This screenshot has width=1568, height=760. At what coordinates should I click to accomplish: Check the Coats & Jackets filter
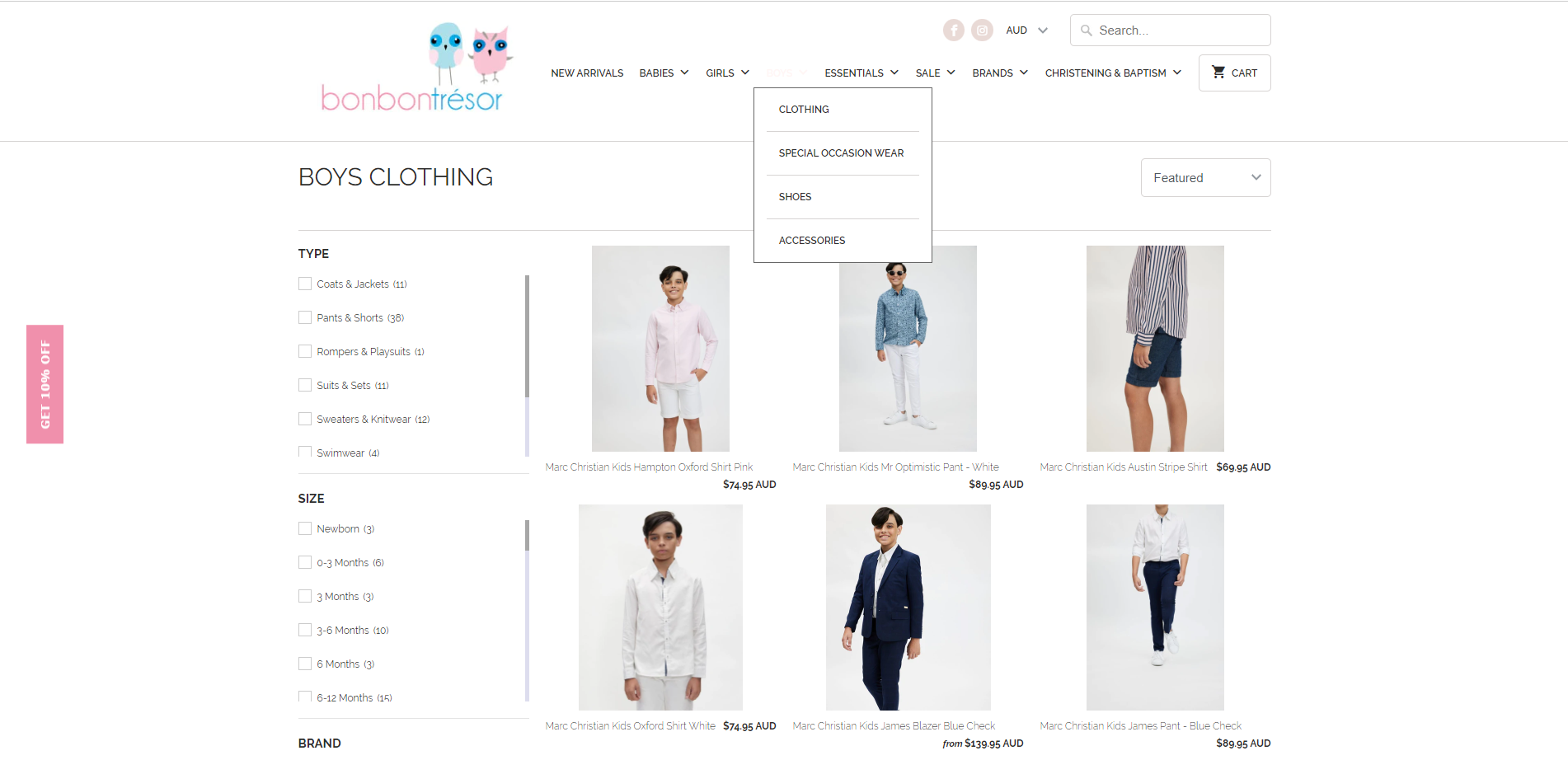tap(305, 284)
